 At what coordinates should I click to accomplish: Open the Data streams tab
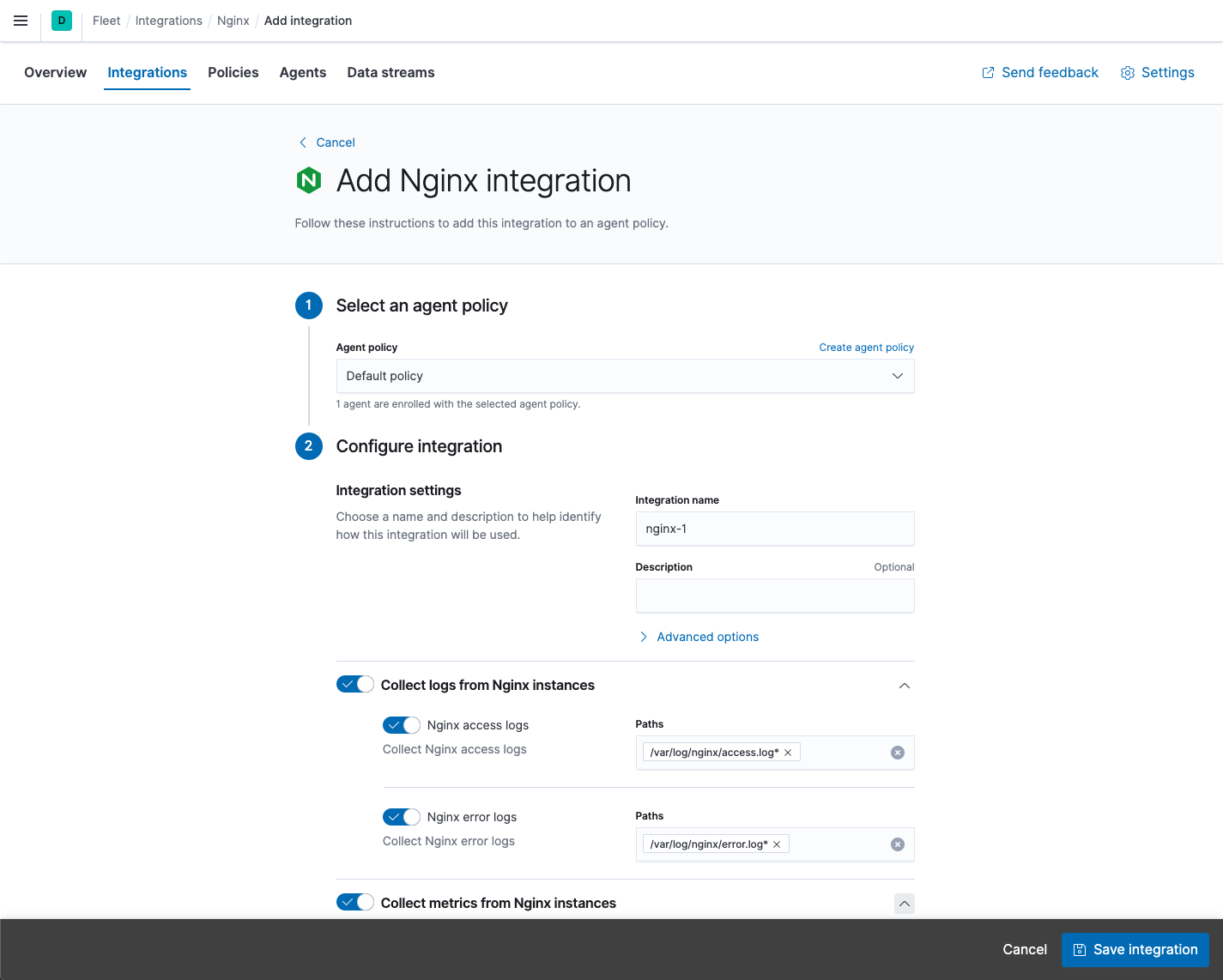391,72
